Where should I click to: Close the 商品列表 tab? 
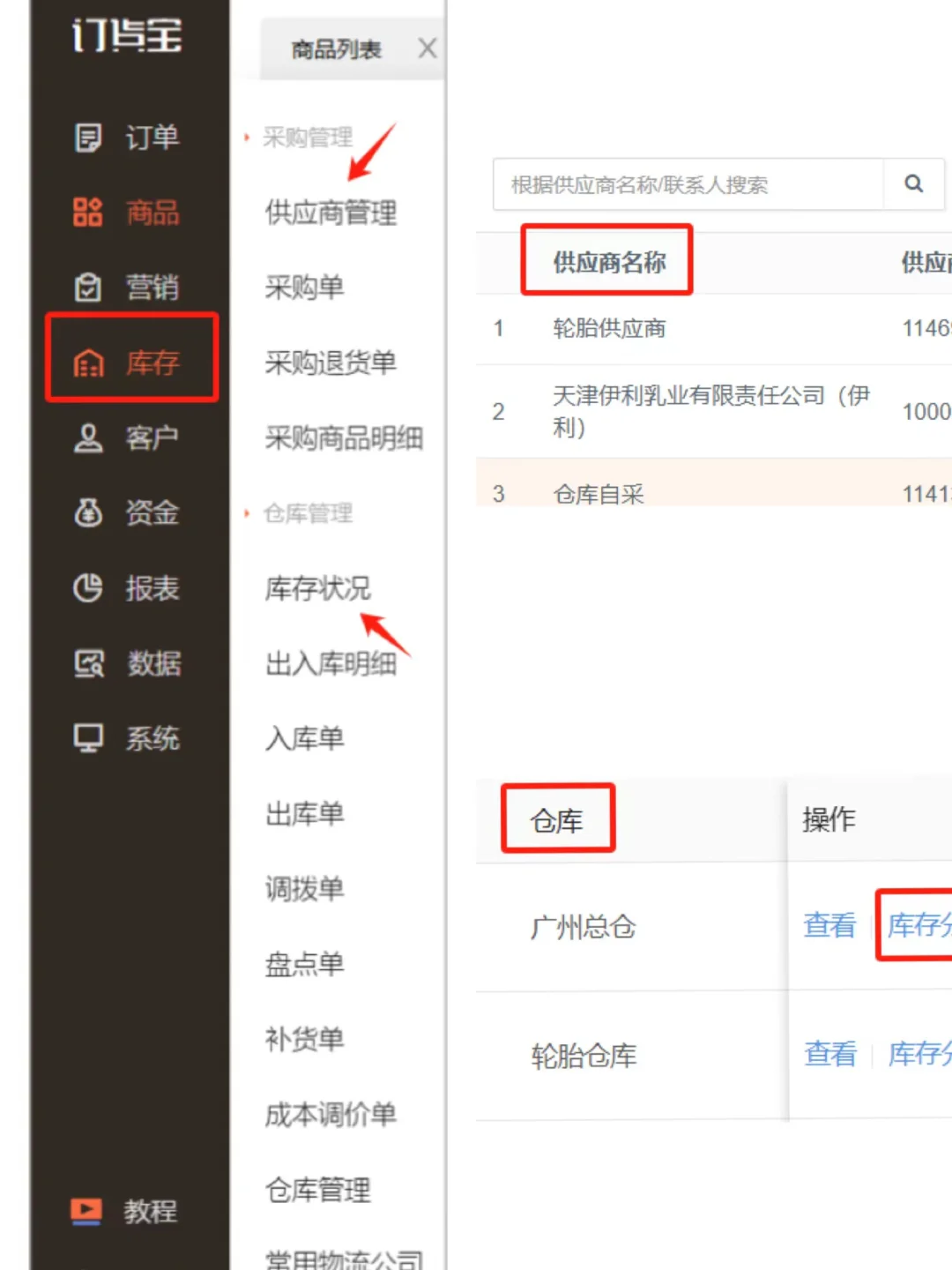428,49
